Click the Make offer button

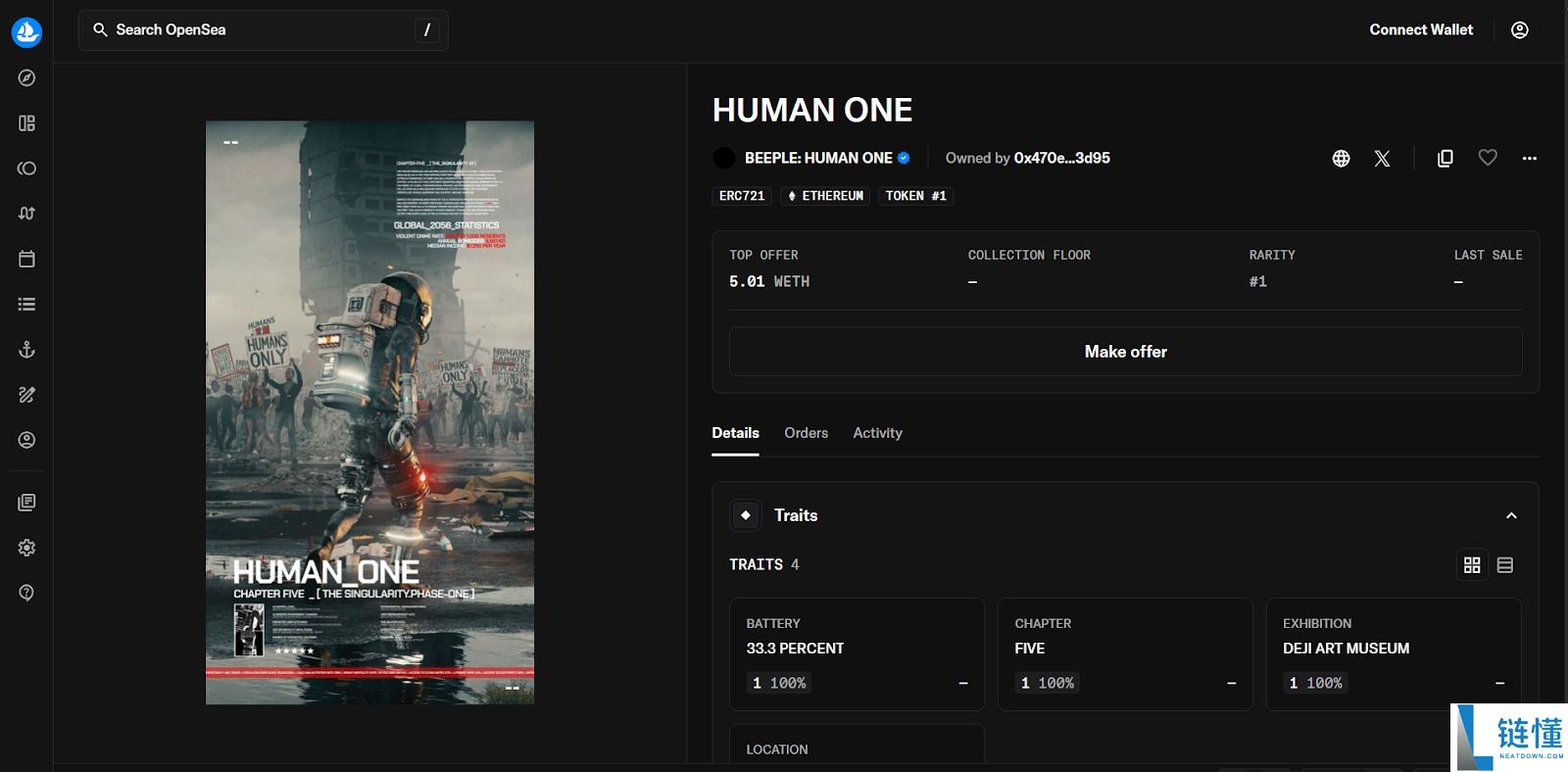pyautogui.click(x=1125, y=352)
